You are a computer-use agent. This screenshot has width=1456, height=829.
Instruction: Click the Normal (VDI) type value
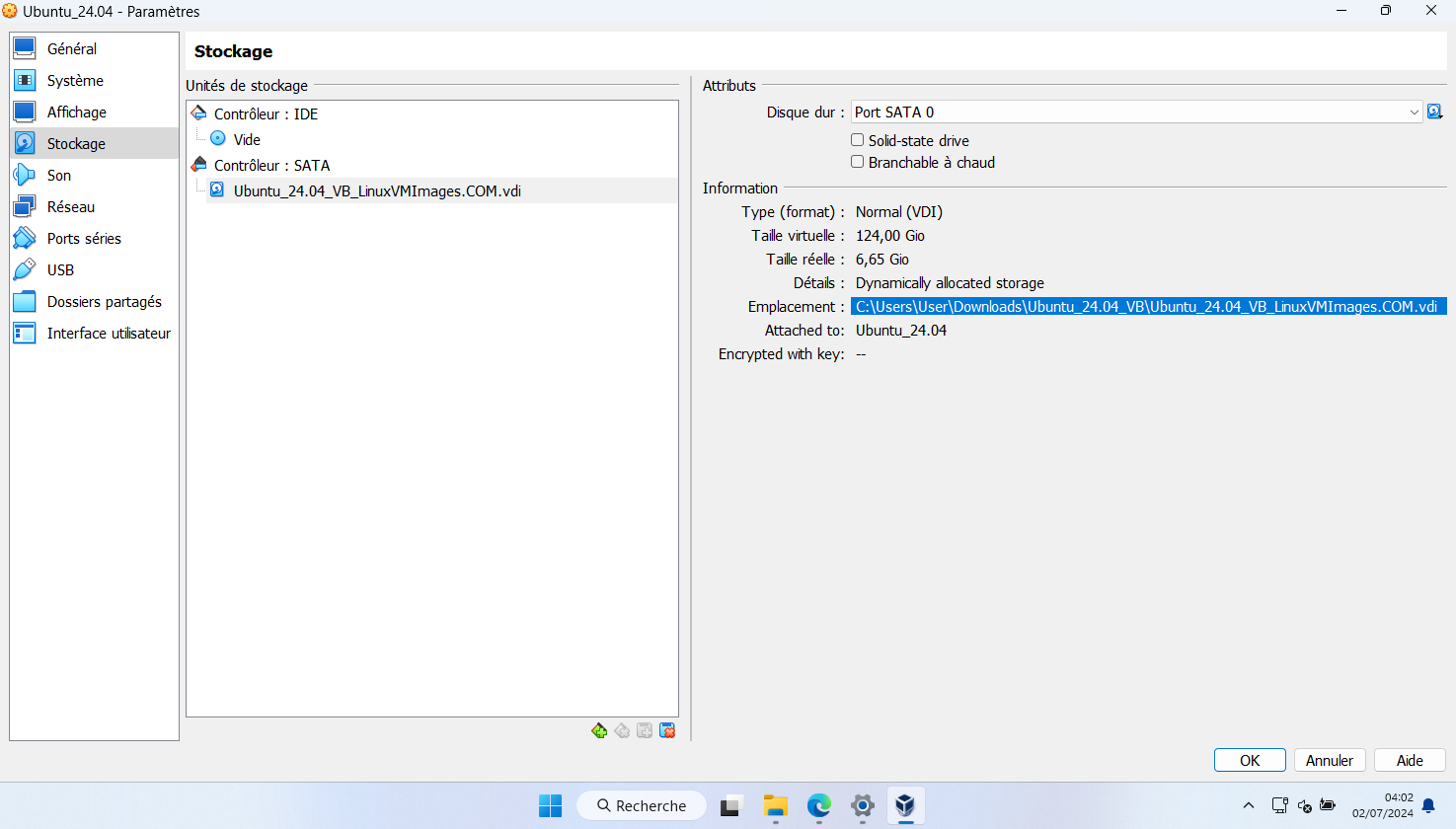[x=899, y=211]
